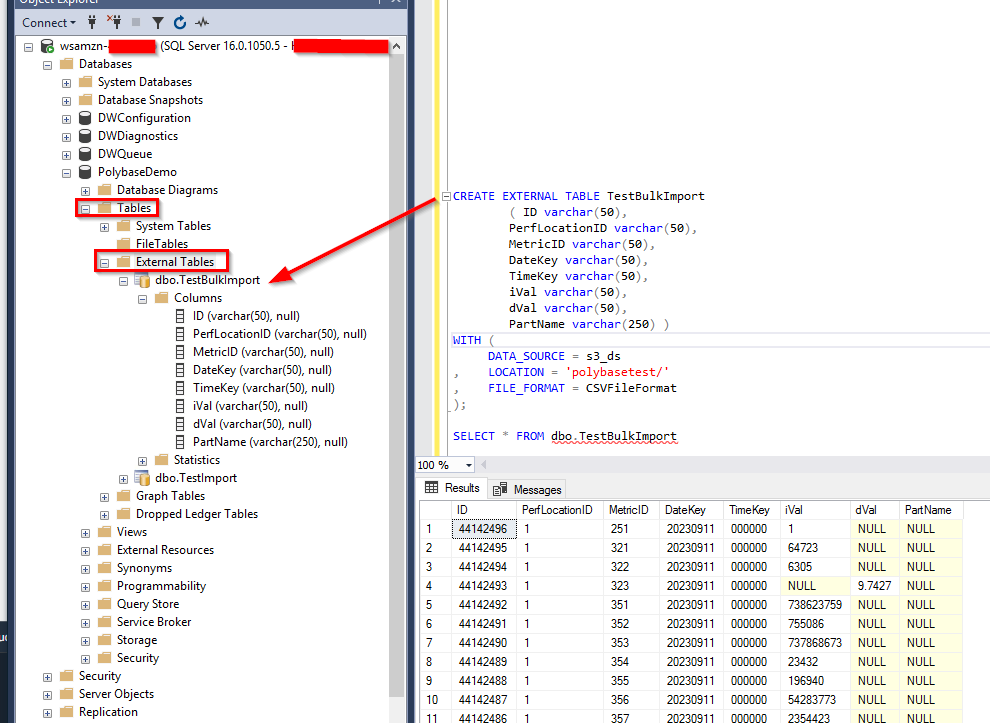Screen dimensions: 990x723
Task: Select the DWDiagnostics database icon
Action: click(85, 136)
